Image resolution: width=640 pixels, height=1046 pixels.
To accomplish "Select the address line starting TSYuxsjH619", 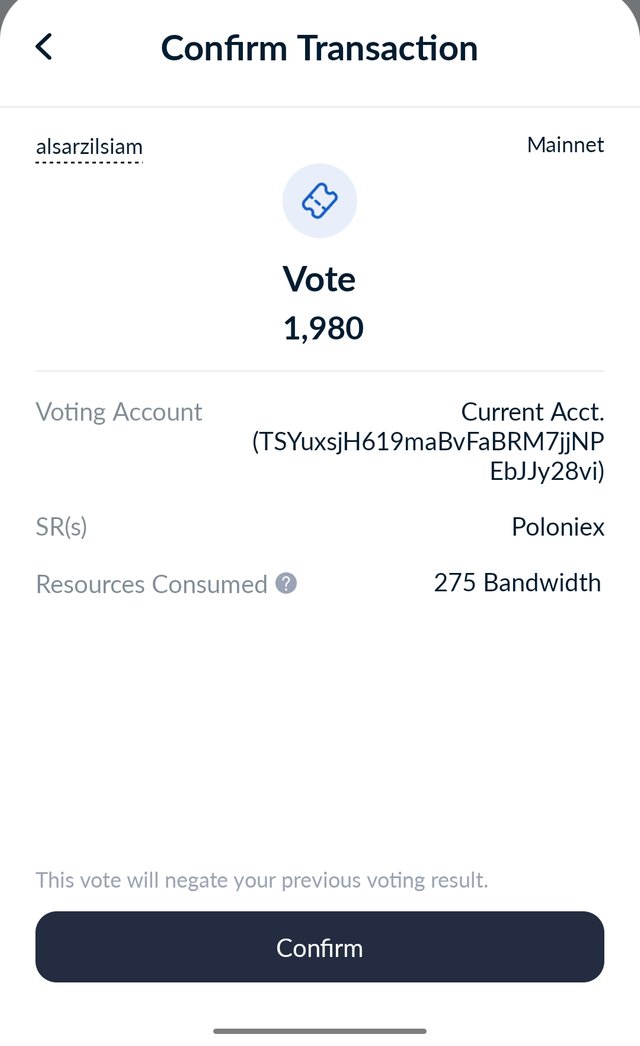I will click(428, 442).
